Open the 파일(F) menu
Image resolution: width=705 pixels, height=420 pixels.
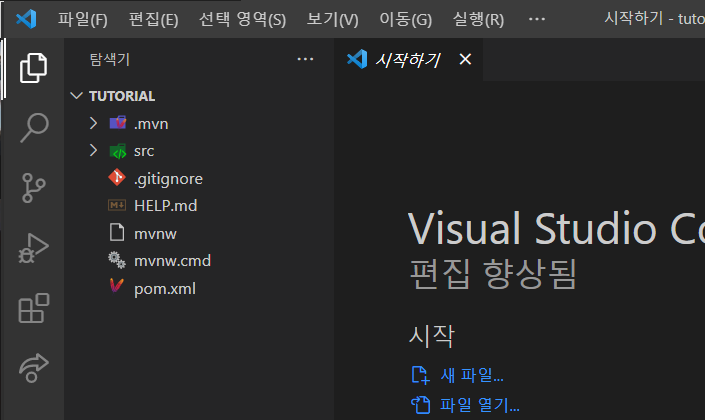(83, 19)
